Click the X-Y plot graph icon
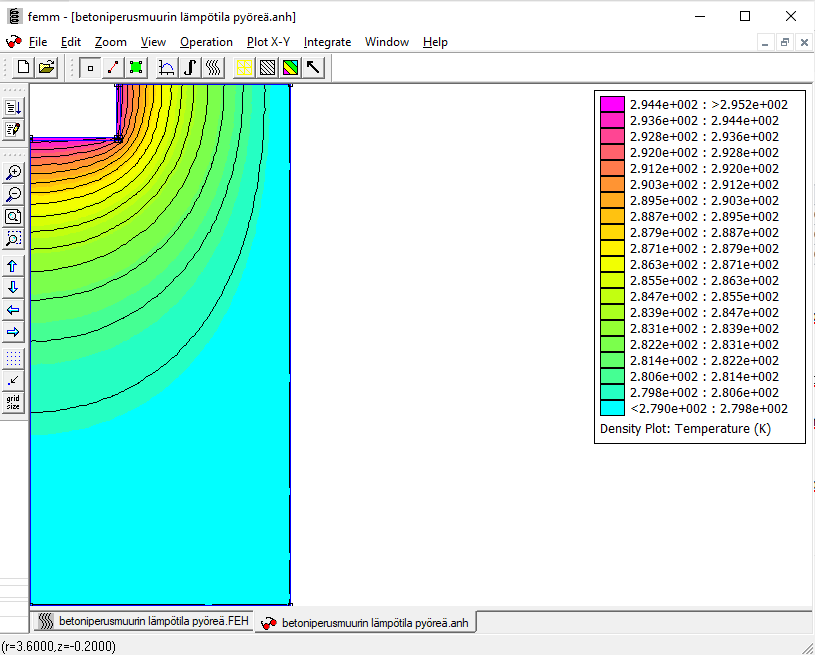The height and width of the screenshot is (655, 815). 167,68
